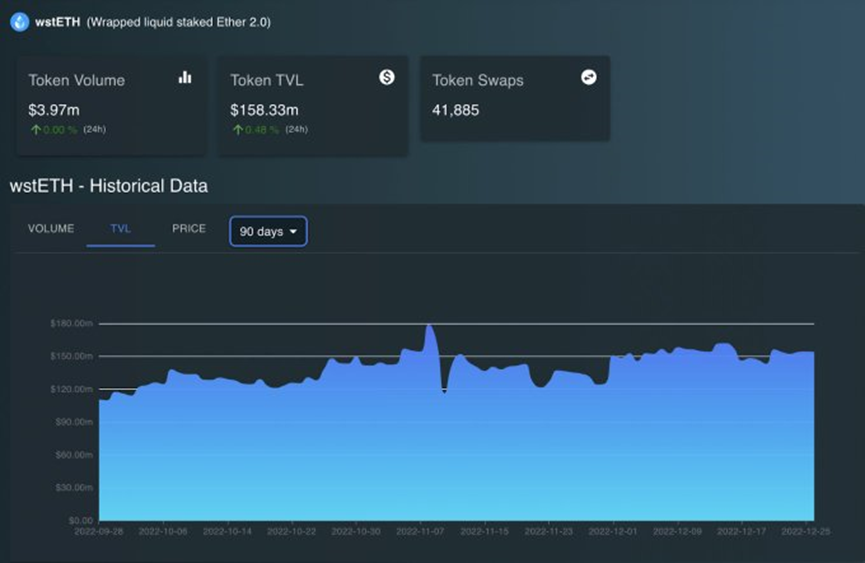
Task: Click the 2022-12-01 date label on axis
Action: [x=612, y=531]
